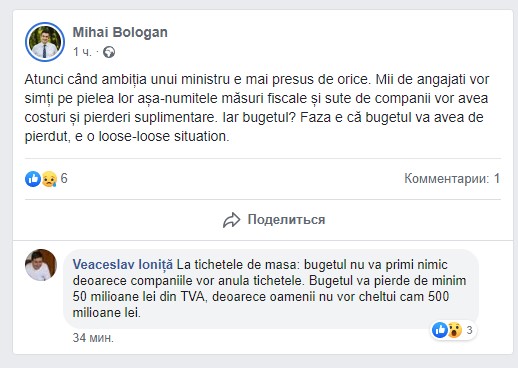The height and width of the screenshot is (368, 518).
Task: Click the phrase 'loose-loose situation' in the post
Action: coord(164,136)
